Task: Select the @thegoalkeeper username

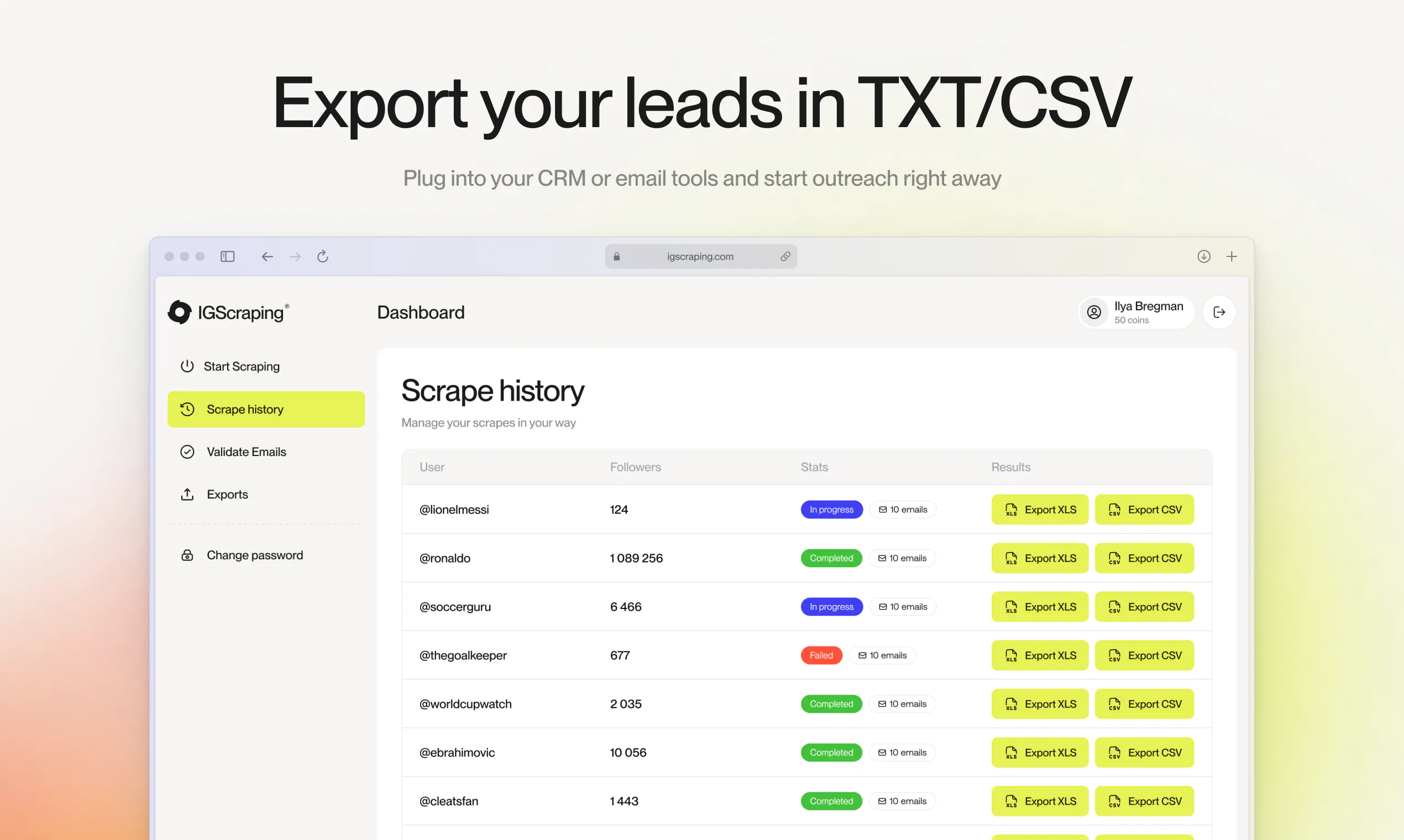Action: pos(463,655)
